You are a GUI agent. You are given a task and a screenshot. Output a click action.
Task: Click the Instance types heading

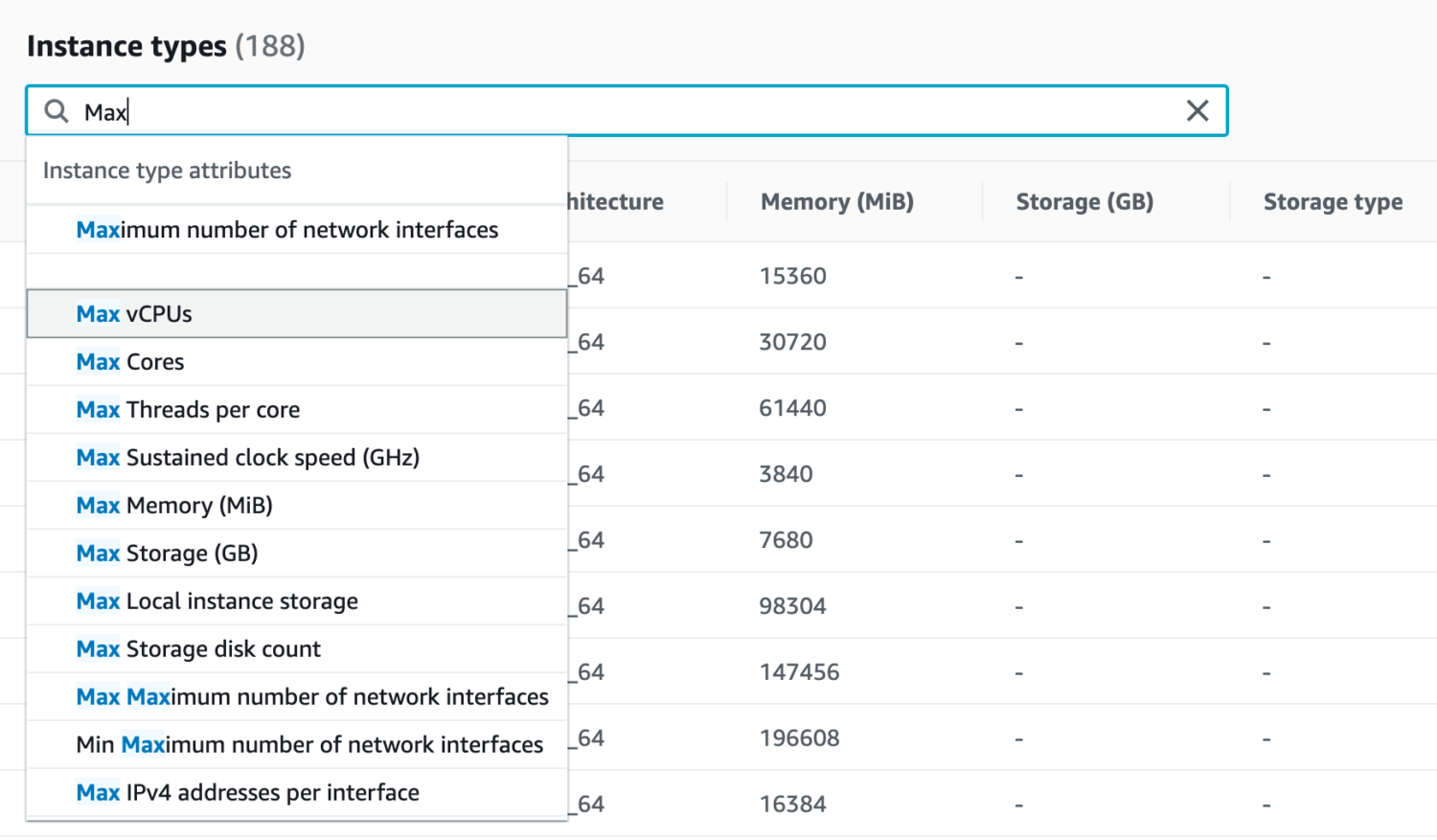(x=126, y=46)
